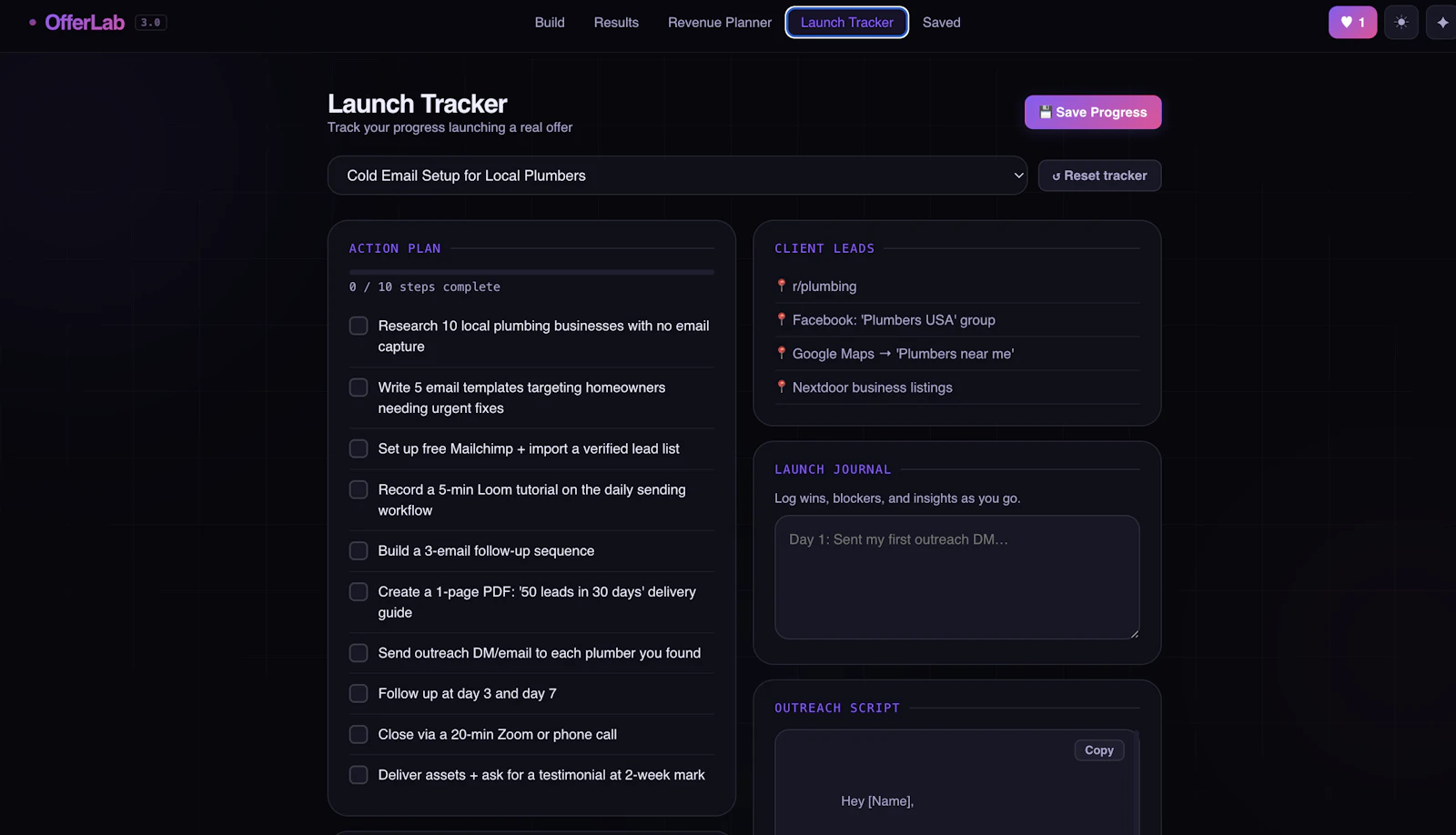Click the version 3.0 badge
This screenshot has width=1456, height=835.
click(151, 23)
